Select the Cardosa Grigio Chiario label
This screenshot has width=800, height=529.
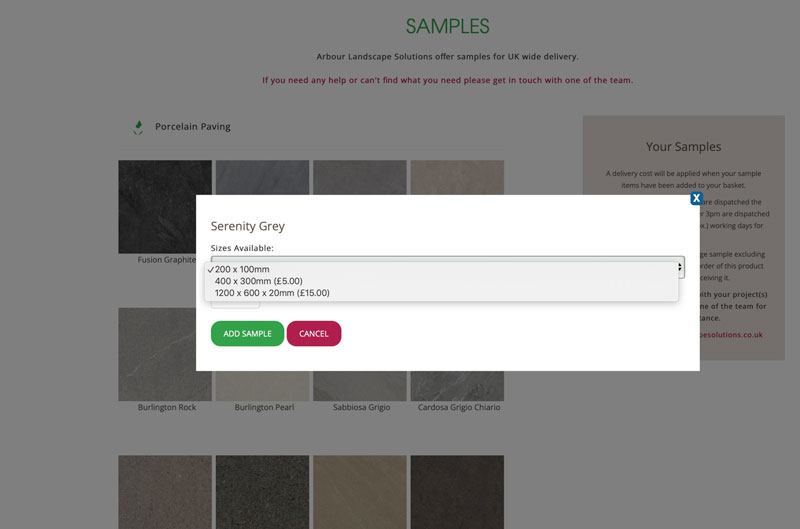pyautogui.click(x=459, y=407)
